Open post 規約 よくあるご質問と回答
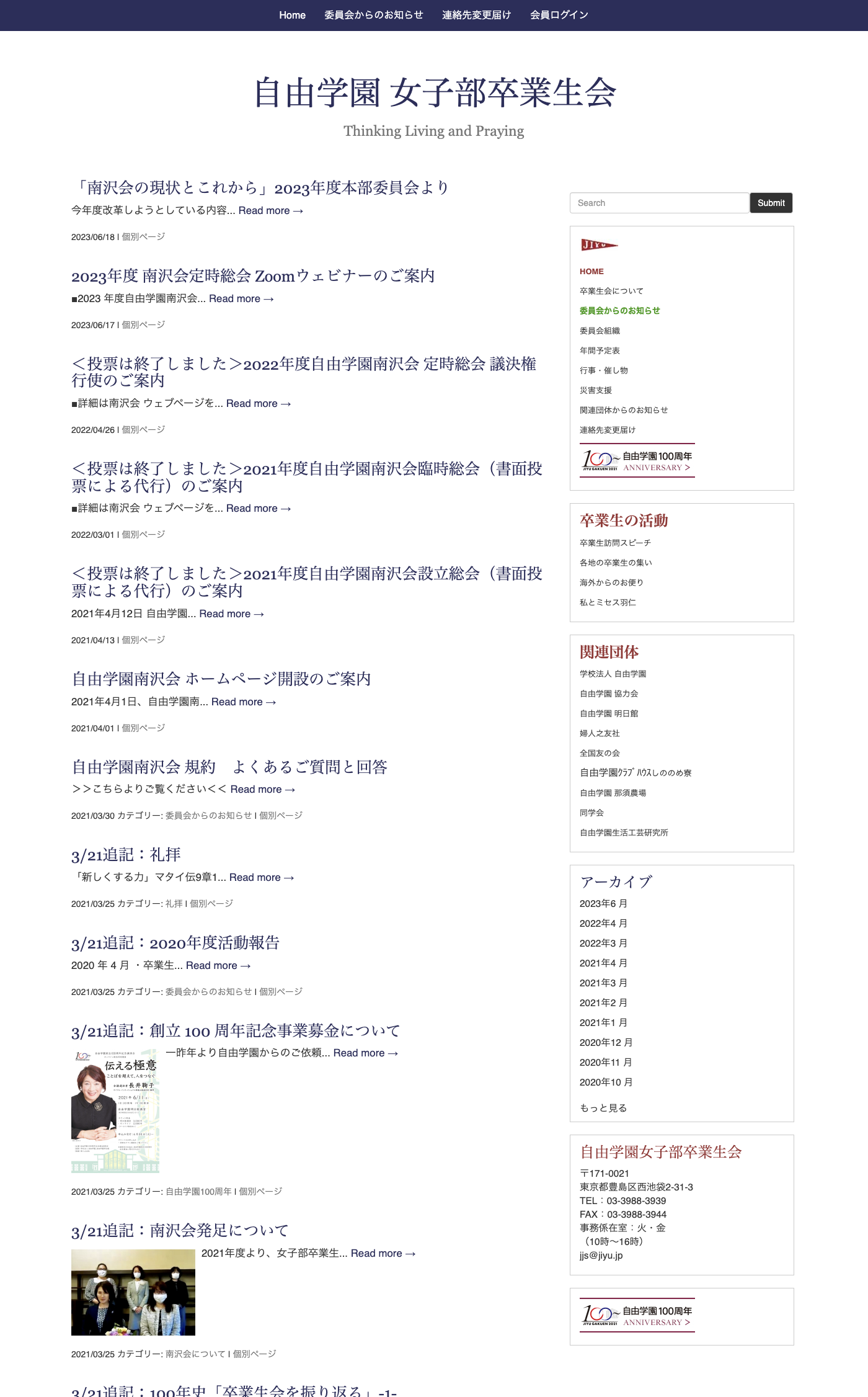 (x=229, y=767)
